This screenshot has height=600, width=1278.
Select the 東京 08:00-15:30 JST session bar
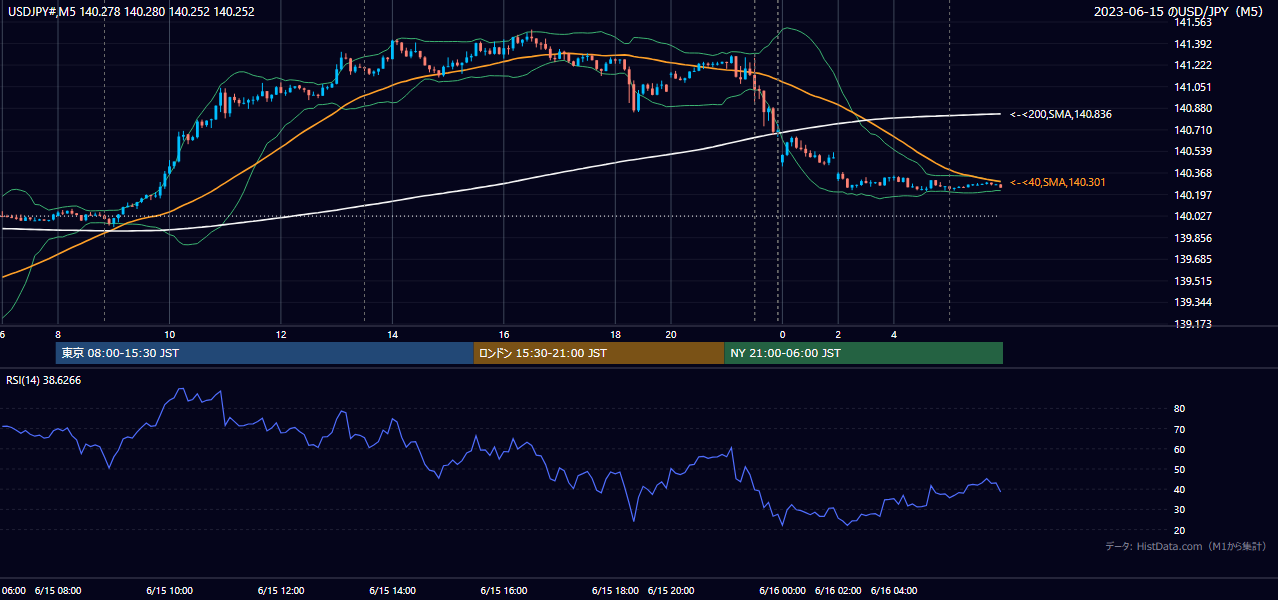pos(264,353)
